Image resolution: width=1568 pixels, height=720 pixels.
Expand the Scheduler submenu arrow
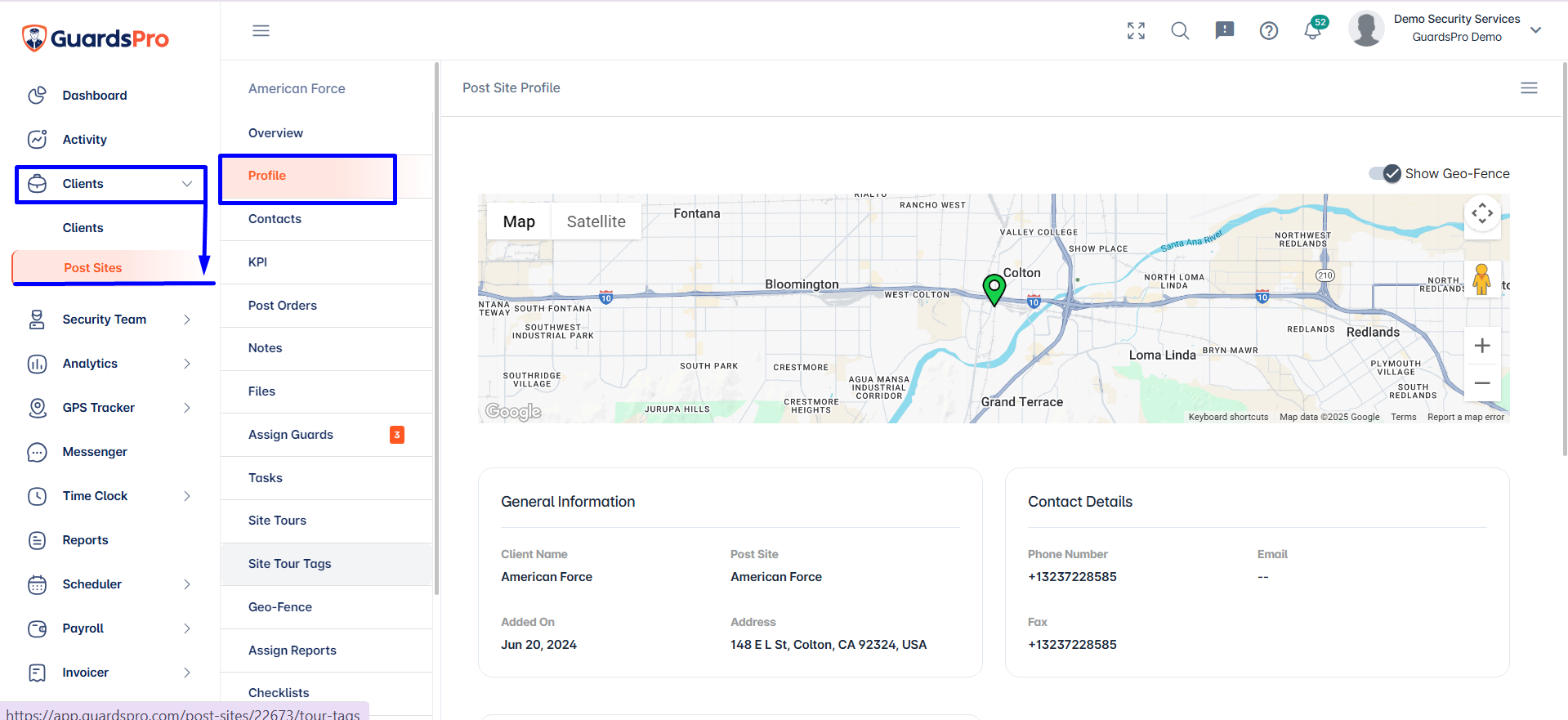pos(187,584)
